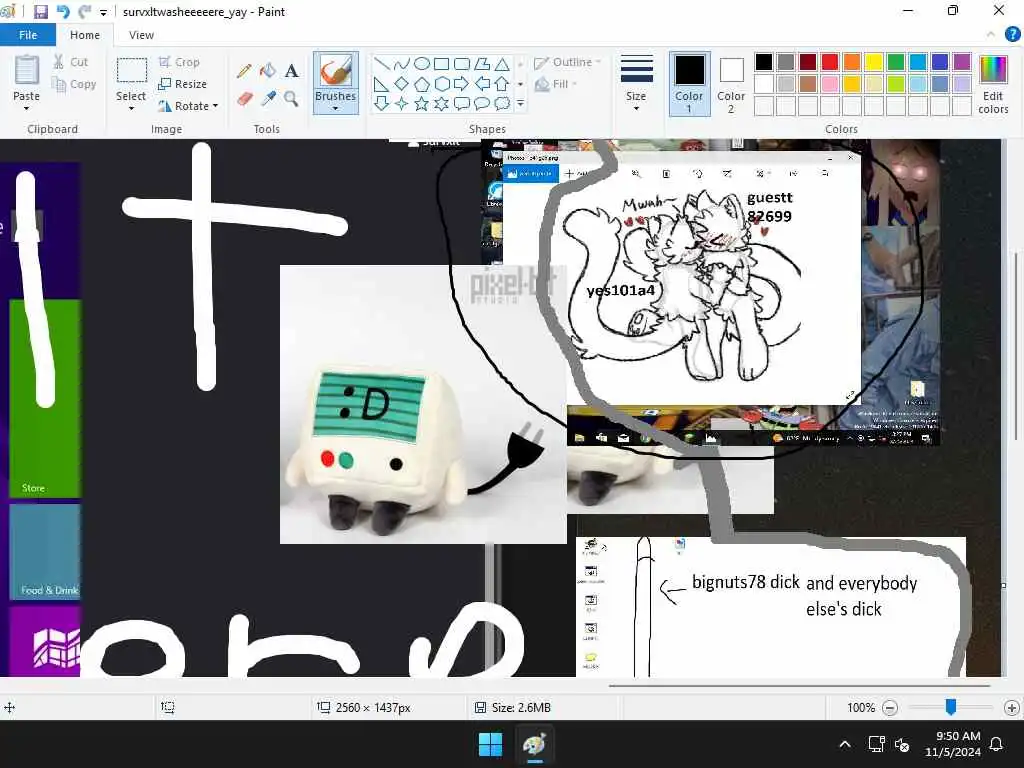Click the Save icon in title bar
Image resolution: width=1024 pixels, height=768 pixels.
pyautogui.click(x=40, y=12)
